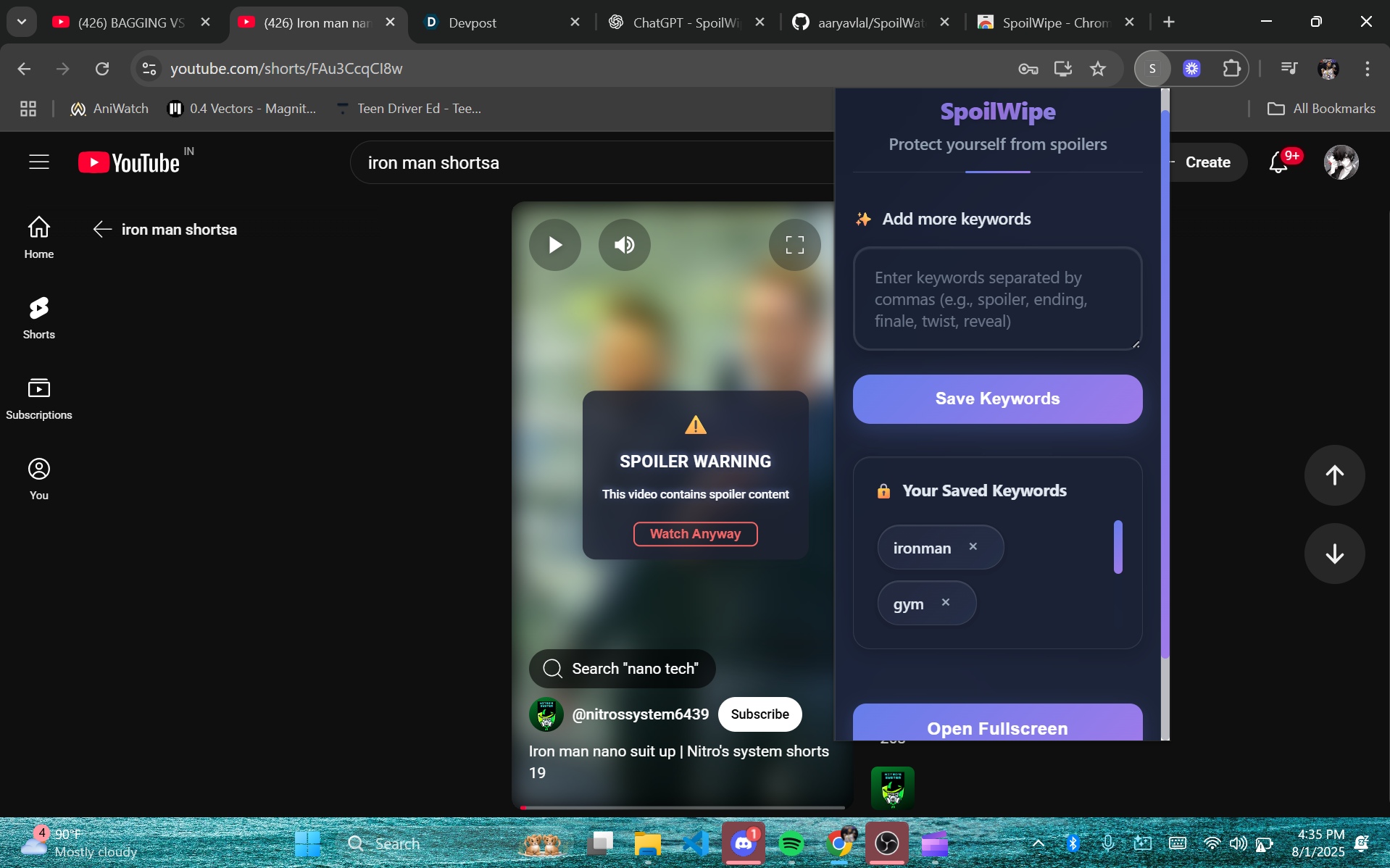Open channel thumbnail beside the Short

point(892,788)
